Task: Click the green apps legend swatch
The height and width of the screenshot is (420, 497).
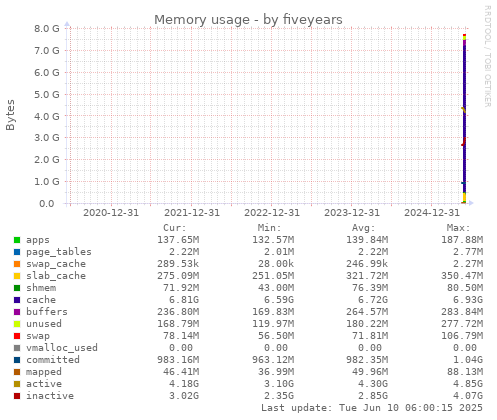Action: [17, 240]
